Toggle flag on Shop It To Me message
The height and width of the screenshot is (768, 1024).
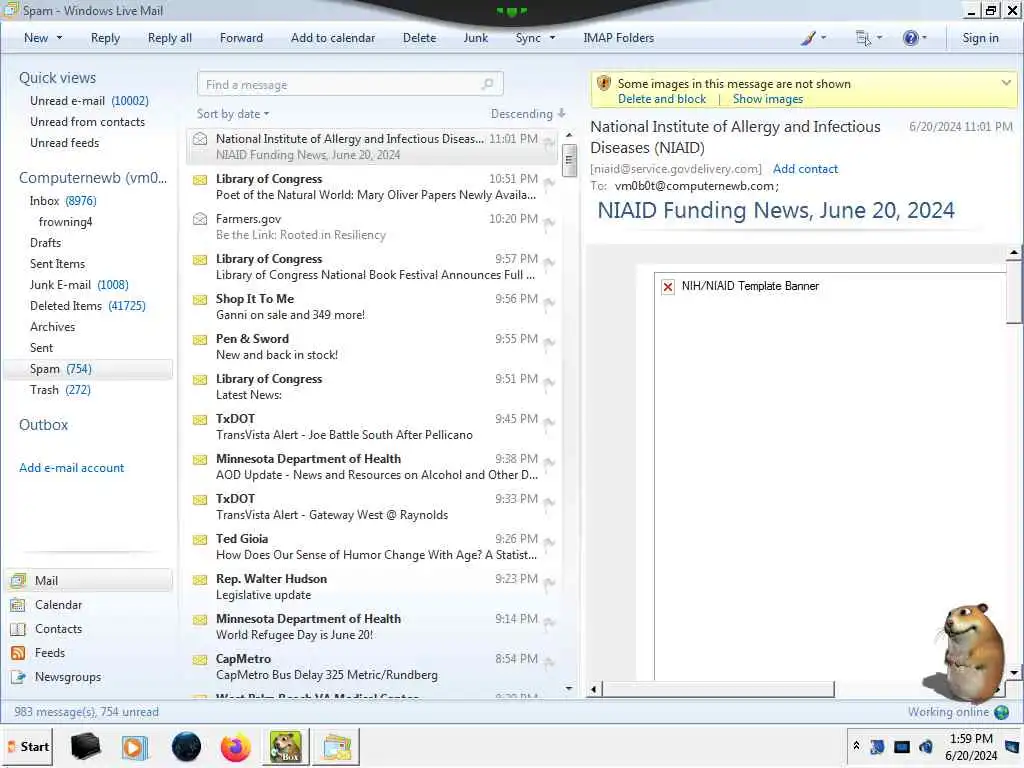coord(549,303)
